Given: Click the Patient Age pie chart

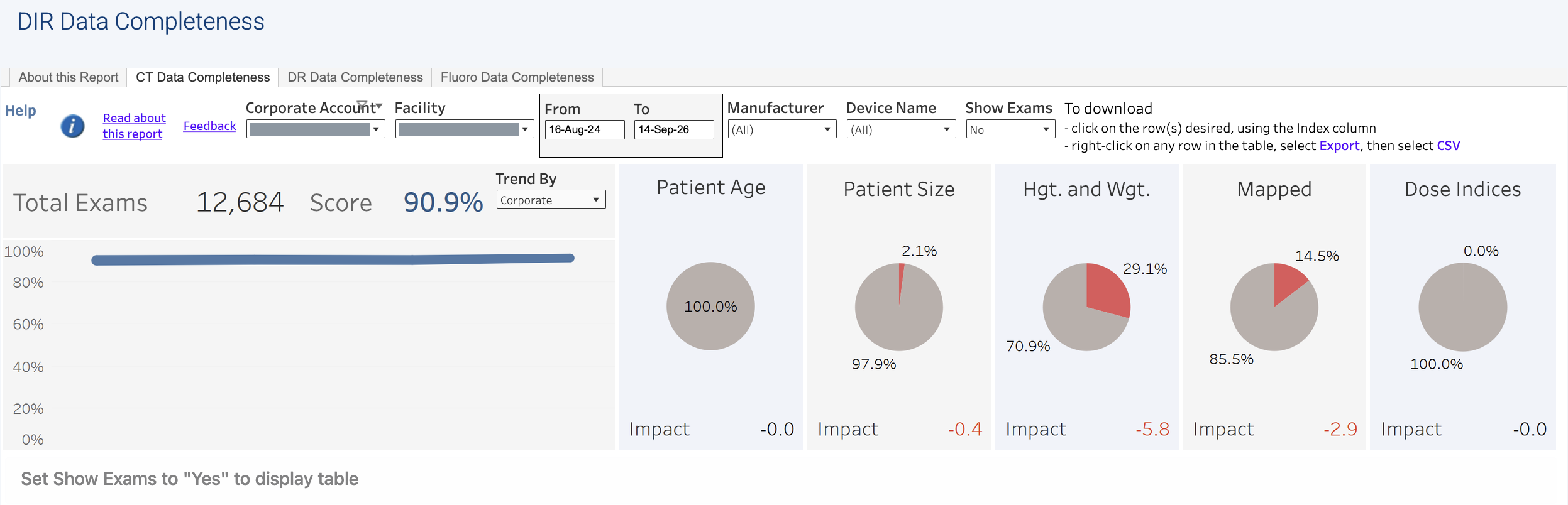Looking at the screenshot, I should pos(710,306).
